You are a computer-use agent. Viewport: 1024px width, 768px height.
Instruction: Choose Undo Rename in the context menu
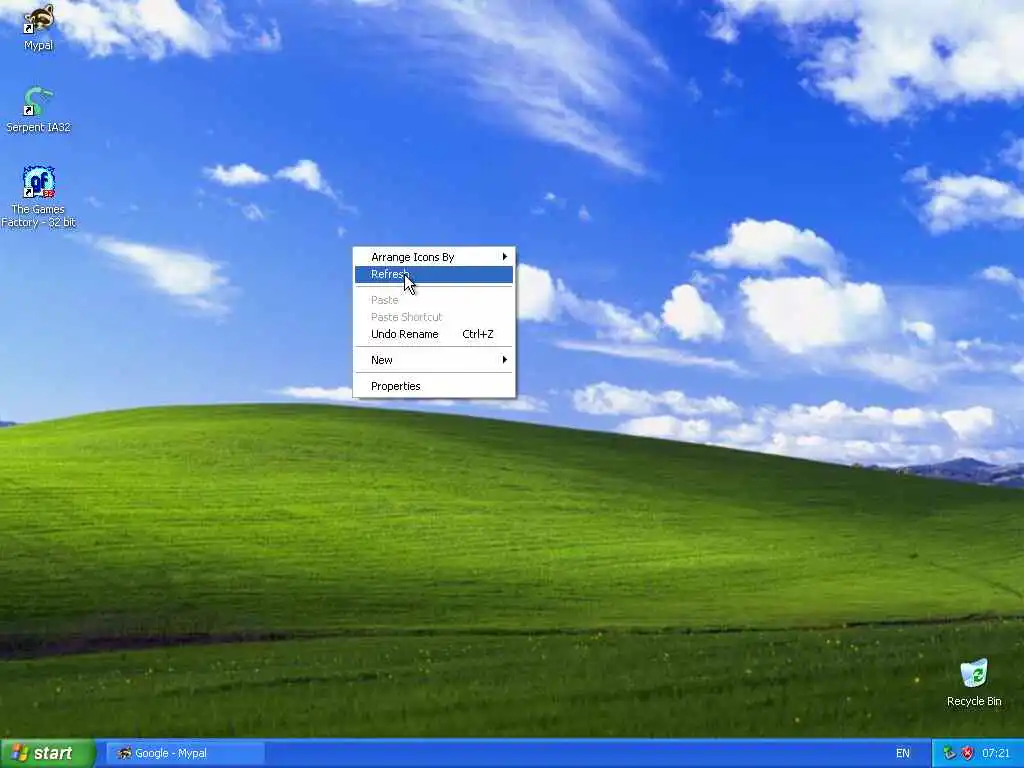[434, 334]
